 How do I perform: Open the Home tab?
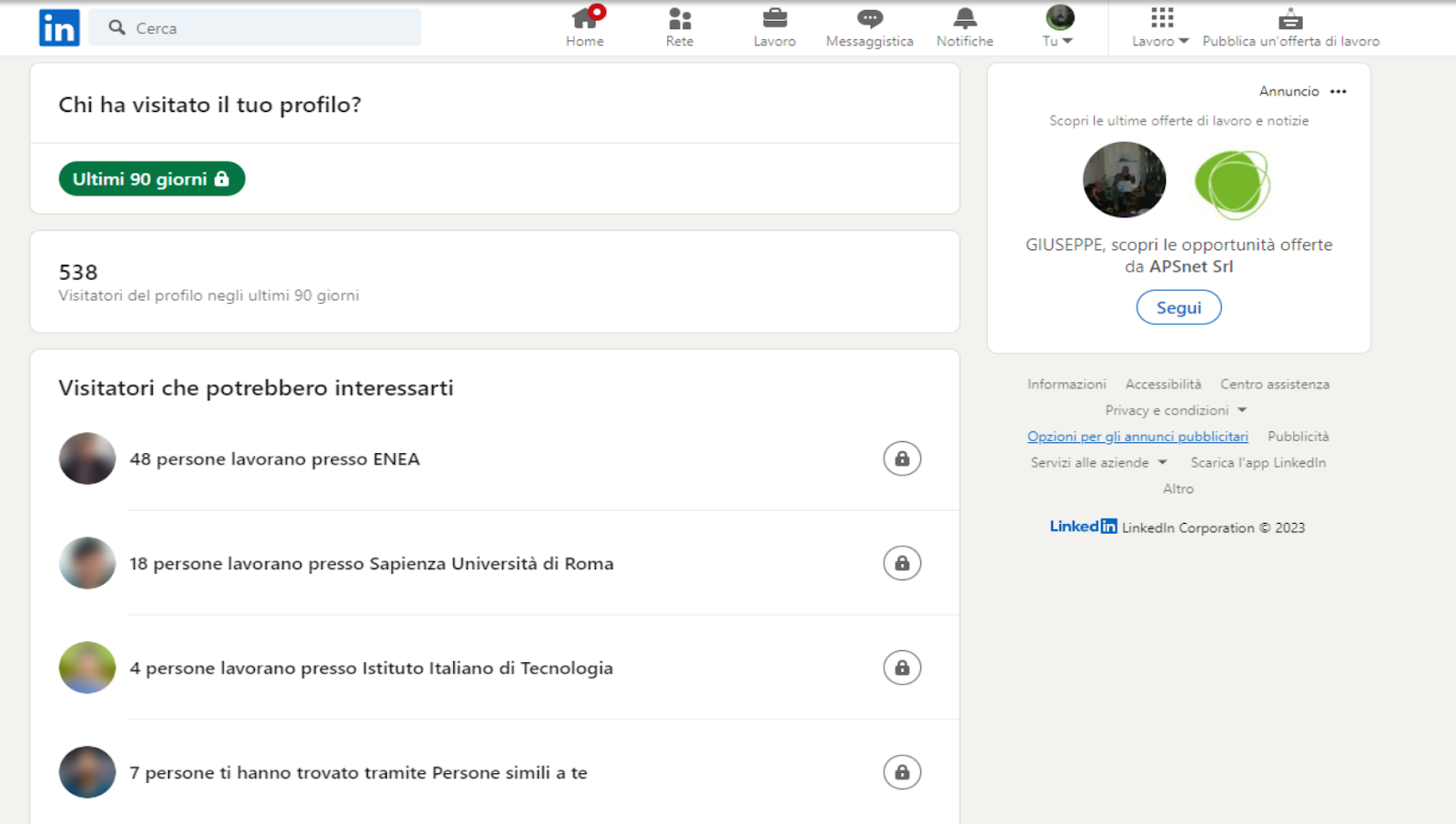point(585,27)
